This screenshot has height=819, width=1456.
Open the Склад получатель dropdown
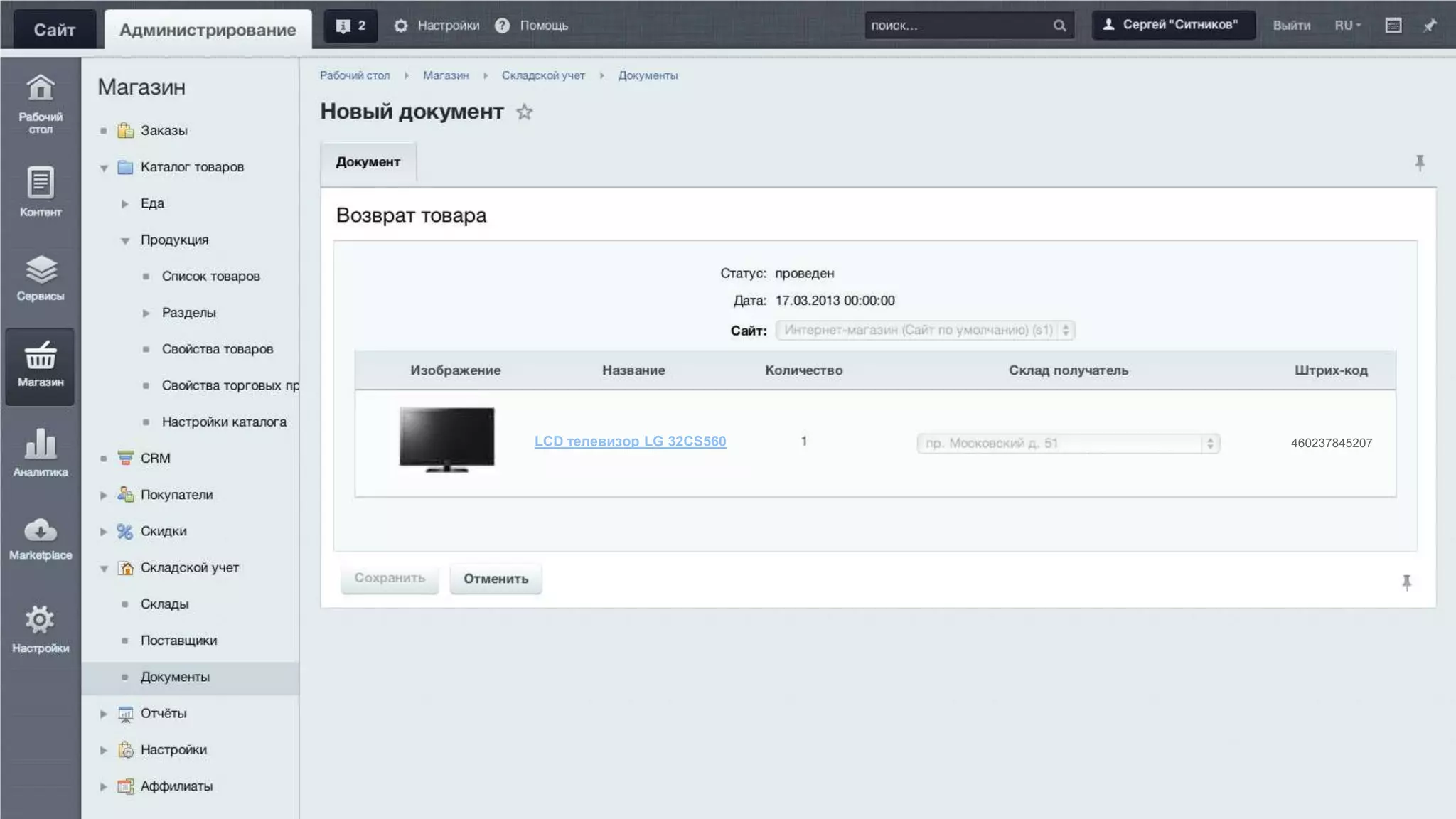1068,444
